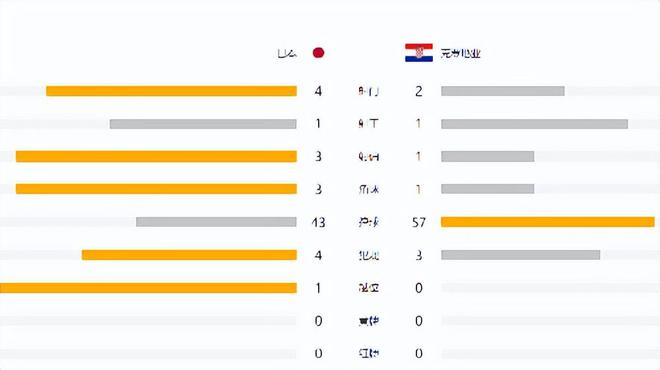Click Japan's possession value 43

point(318,222)
